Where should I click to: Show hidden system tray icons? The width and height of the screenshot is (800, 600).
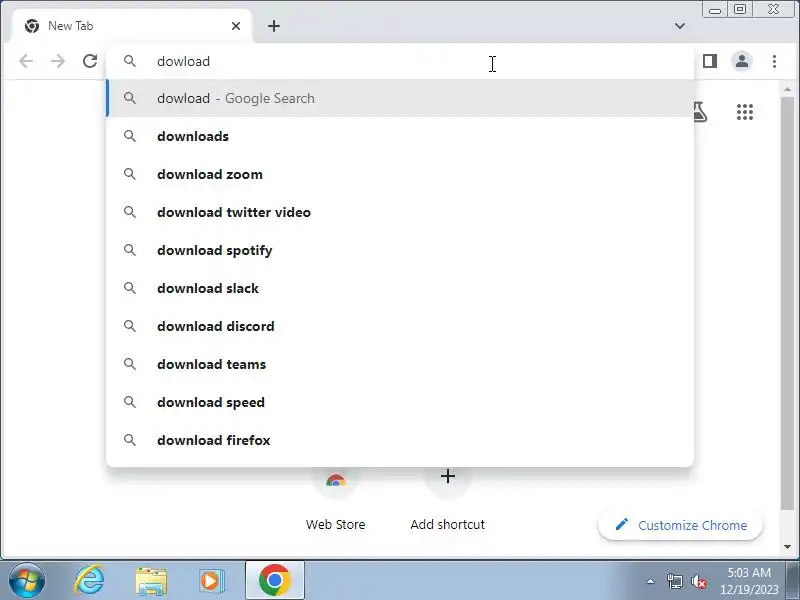[x=651, y=581]
